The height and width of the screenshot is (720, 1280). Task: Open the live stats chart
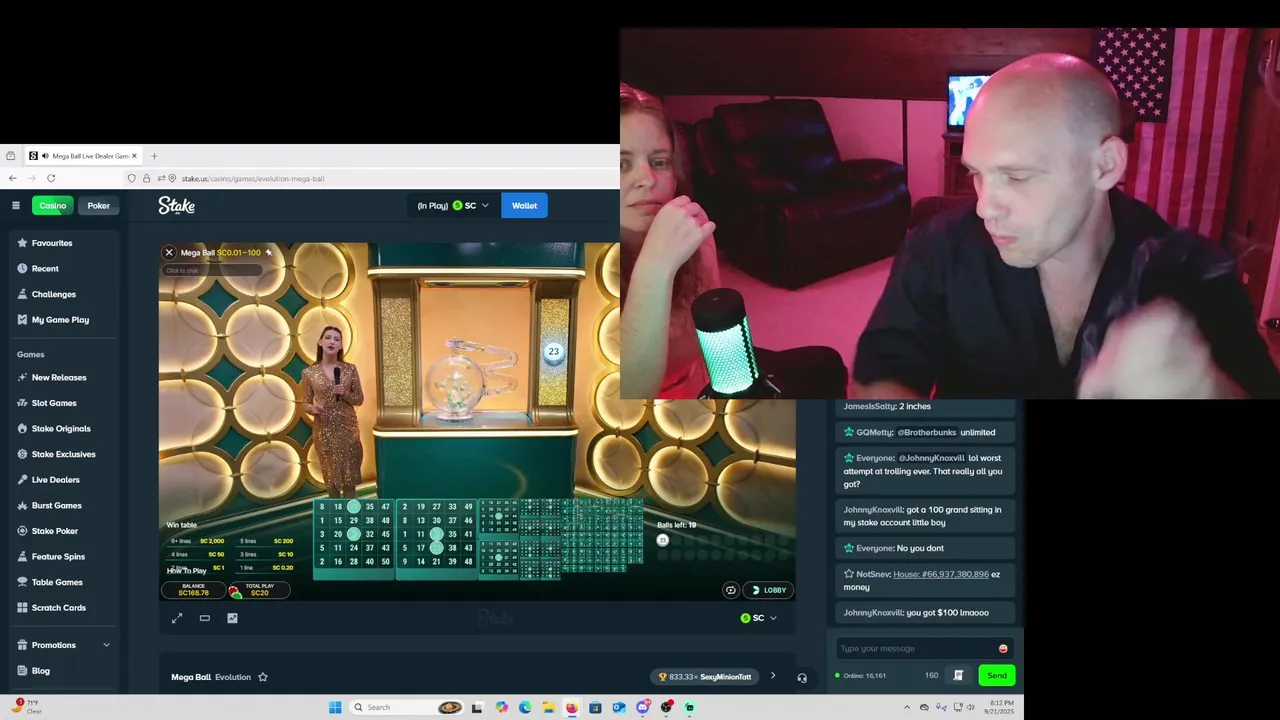232,618
